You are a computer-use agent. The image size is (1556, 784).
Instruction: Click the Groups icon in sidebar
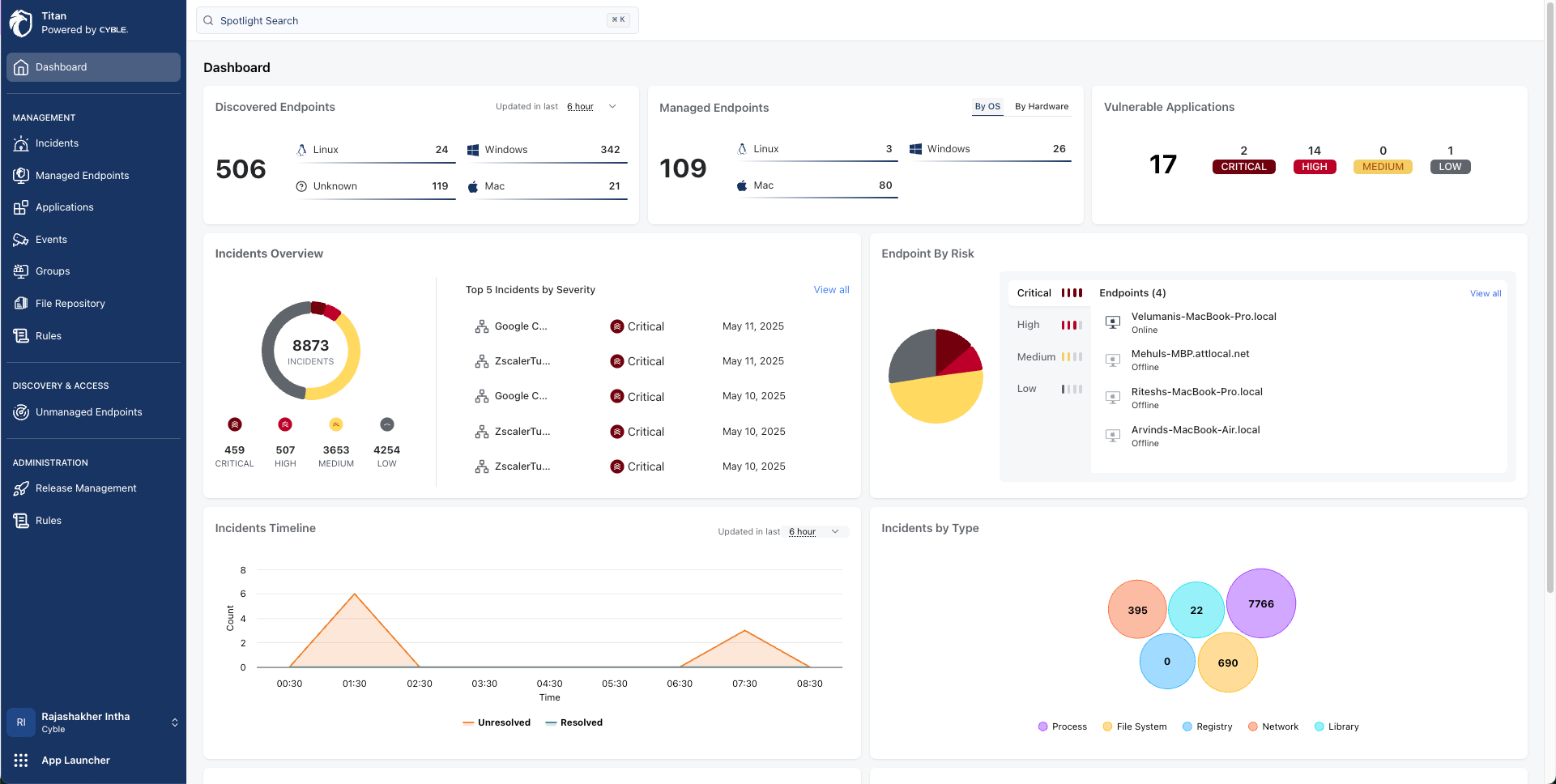[21, 271]
